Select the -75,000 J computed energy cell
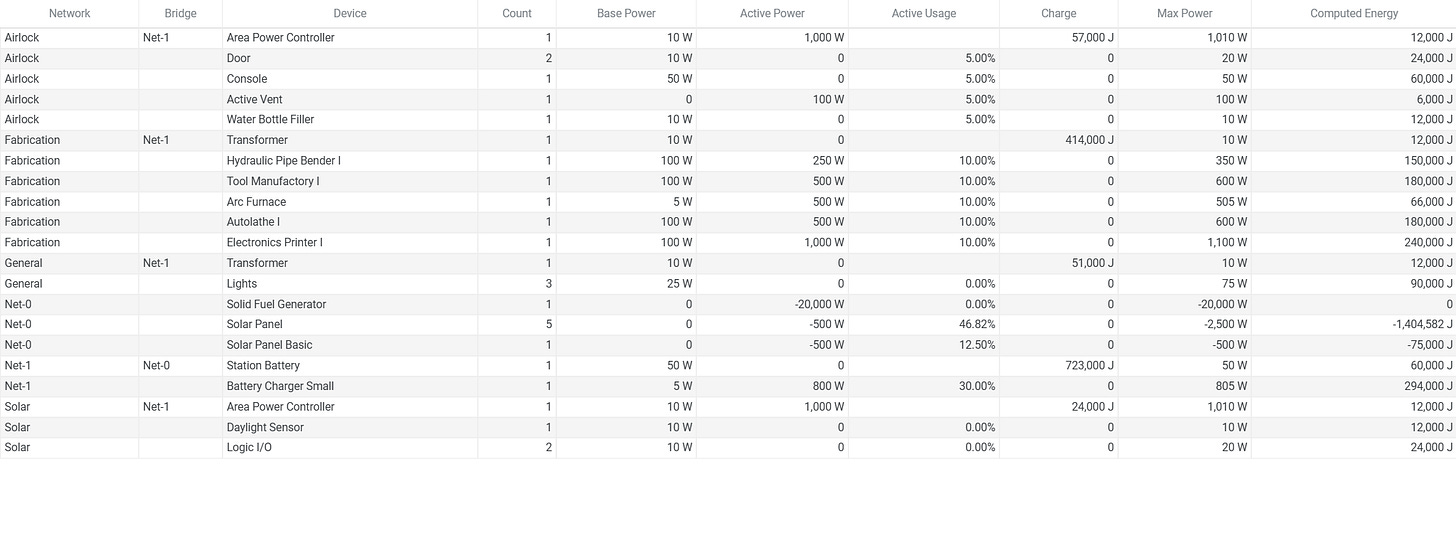1456x546 pixels. (x=1354, y=346)
